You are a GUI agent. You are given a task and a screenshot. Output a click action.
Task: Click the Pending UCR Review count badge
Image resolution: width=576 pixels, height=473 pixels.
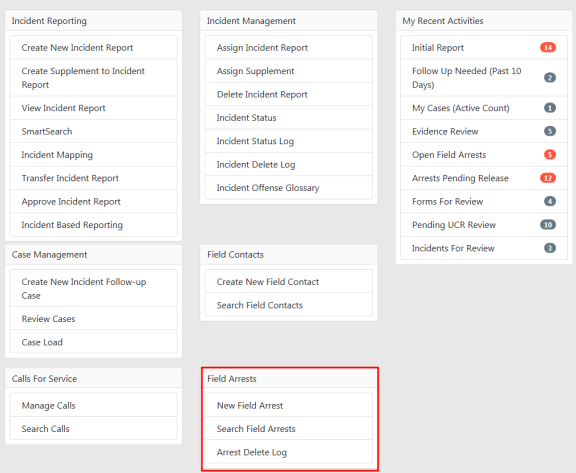coord(548,225)
